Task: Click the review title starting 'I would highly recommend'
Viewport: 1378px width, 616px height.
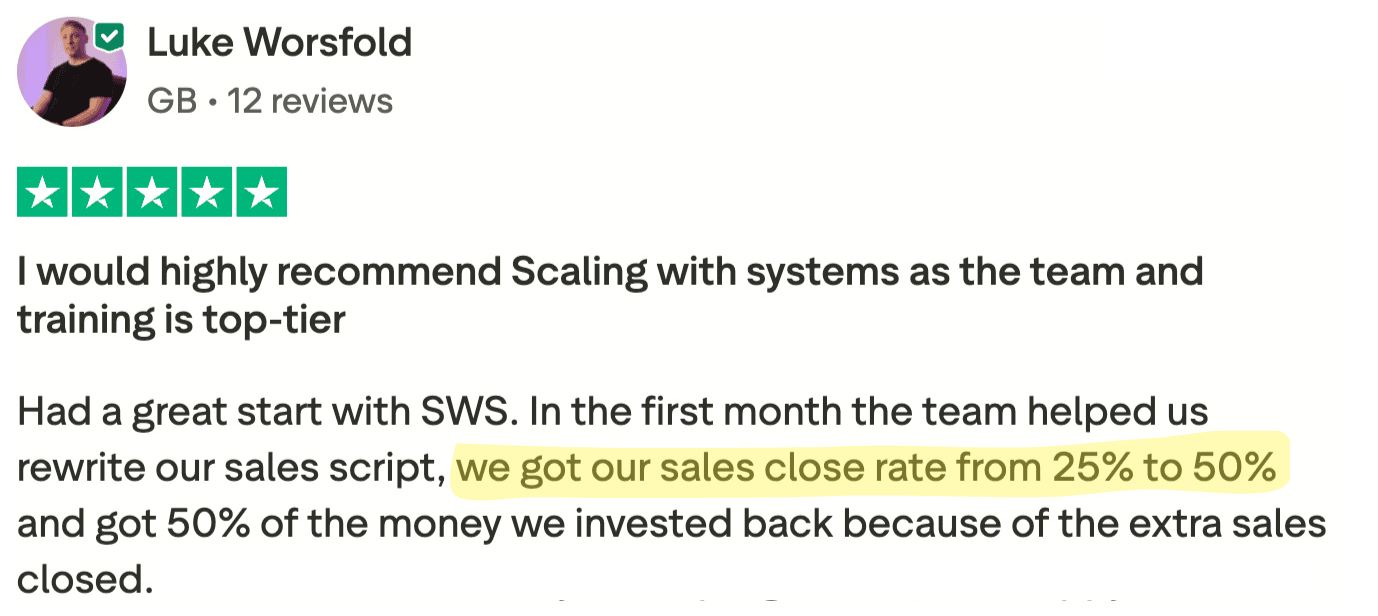Action: (x=610, y=272)
